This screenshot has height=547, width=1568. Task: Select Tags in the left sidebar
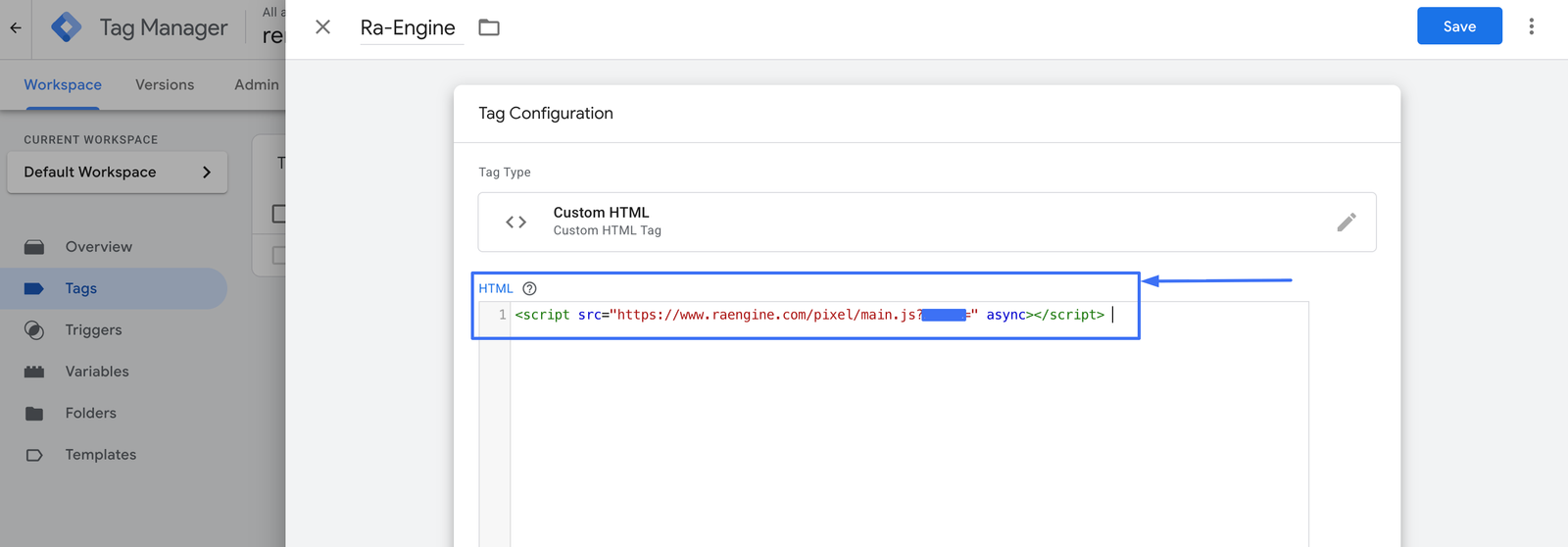(x=81, y=289)
